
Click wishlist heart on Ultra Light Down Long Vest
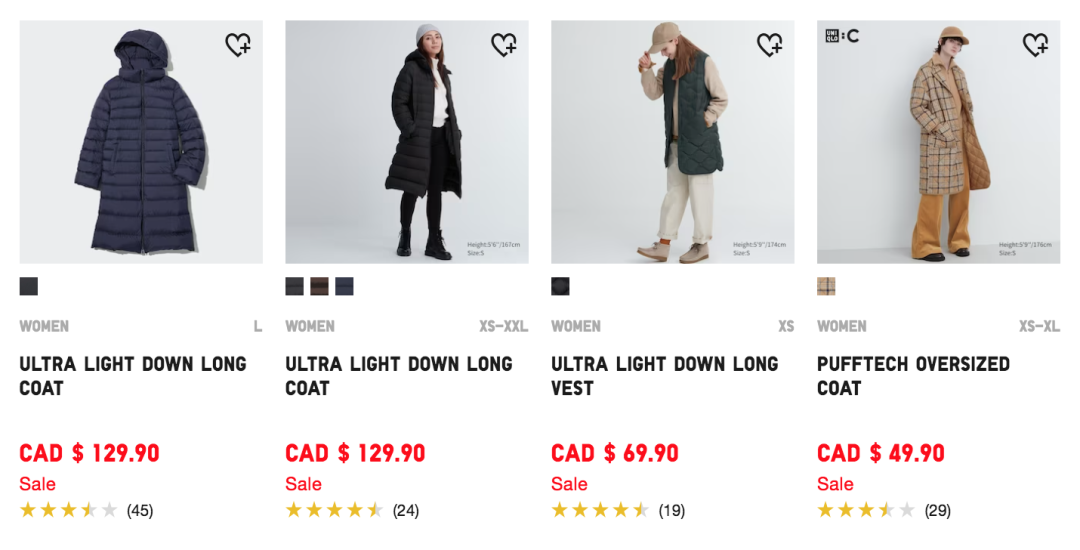click(769, 45)
